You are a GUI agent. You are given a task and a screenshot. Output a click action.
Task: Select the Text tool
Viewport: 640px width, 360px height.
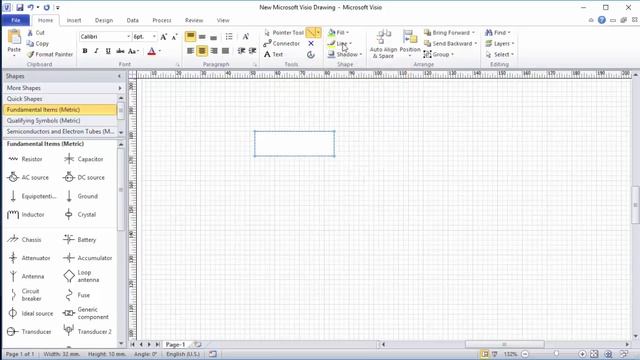[x=273, y=54]
